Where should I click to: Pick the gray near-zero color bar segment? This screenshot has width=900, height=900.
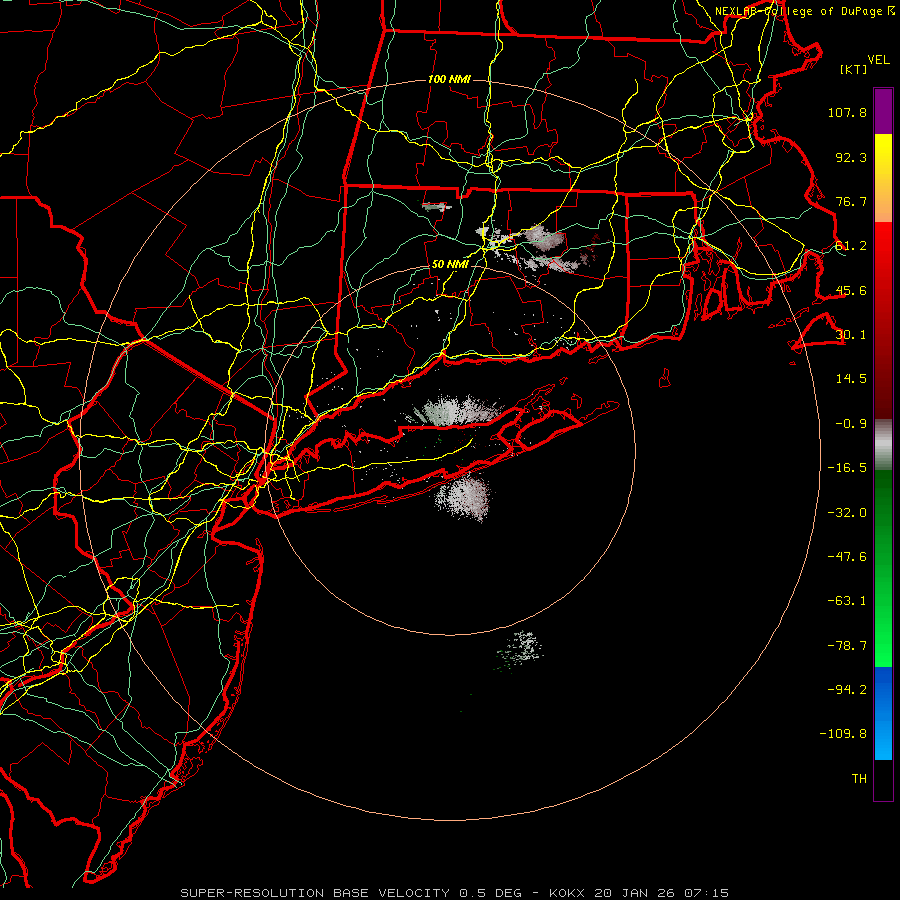click(883, 445)
